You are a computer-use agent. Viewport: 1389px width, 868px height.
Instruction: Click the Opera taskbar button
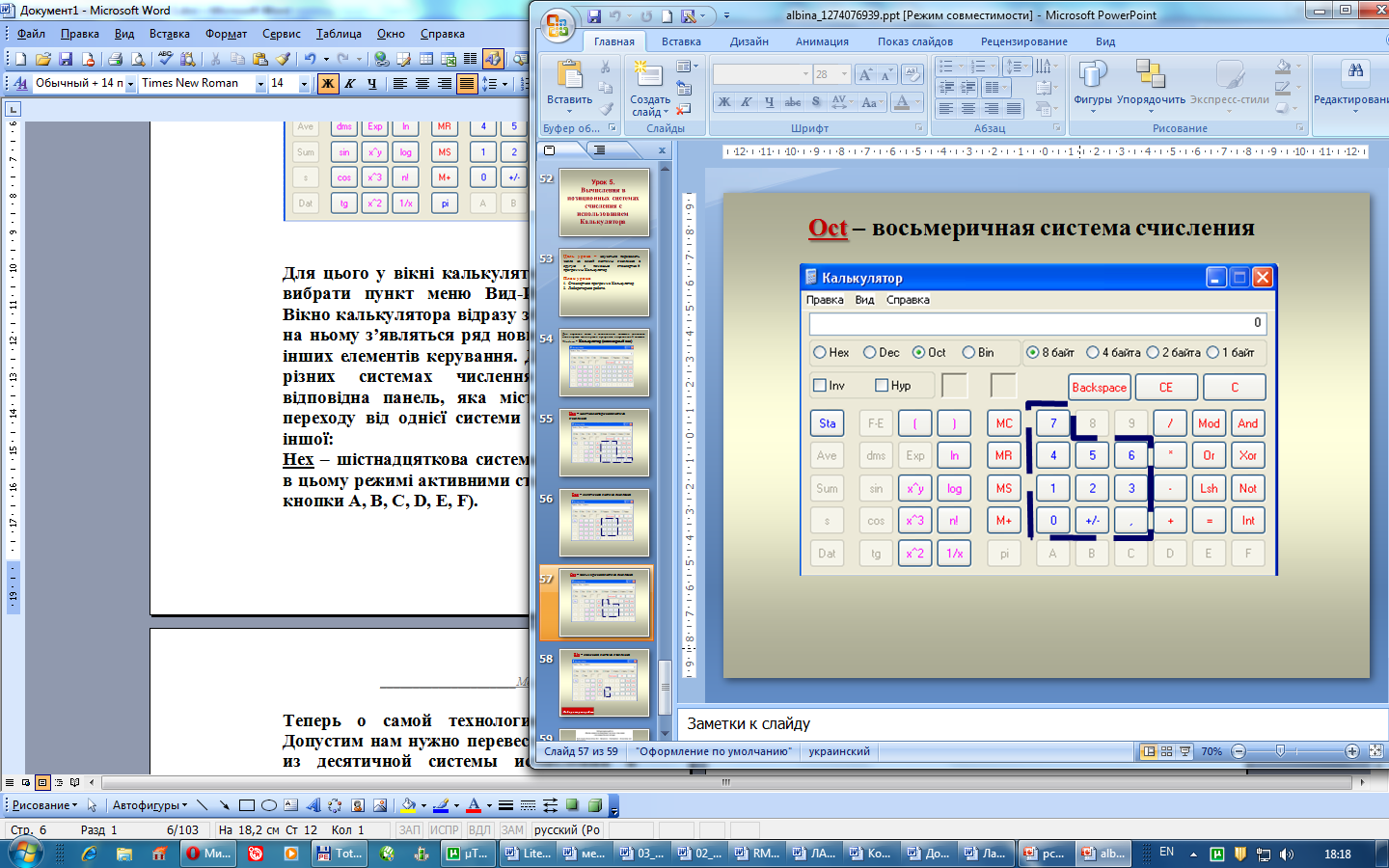tap(208, 854)
